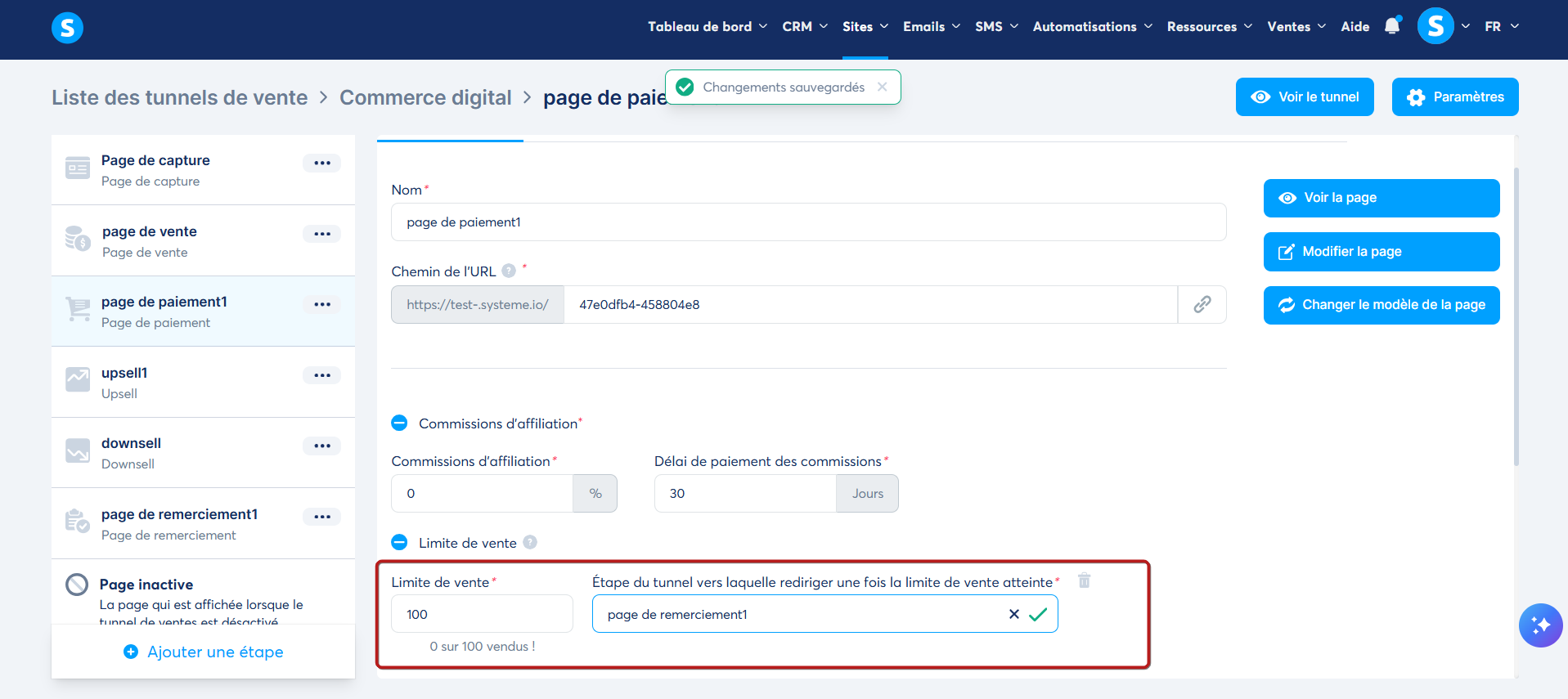Click 'Voir le tunnel' button

1305,96
